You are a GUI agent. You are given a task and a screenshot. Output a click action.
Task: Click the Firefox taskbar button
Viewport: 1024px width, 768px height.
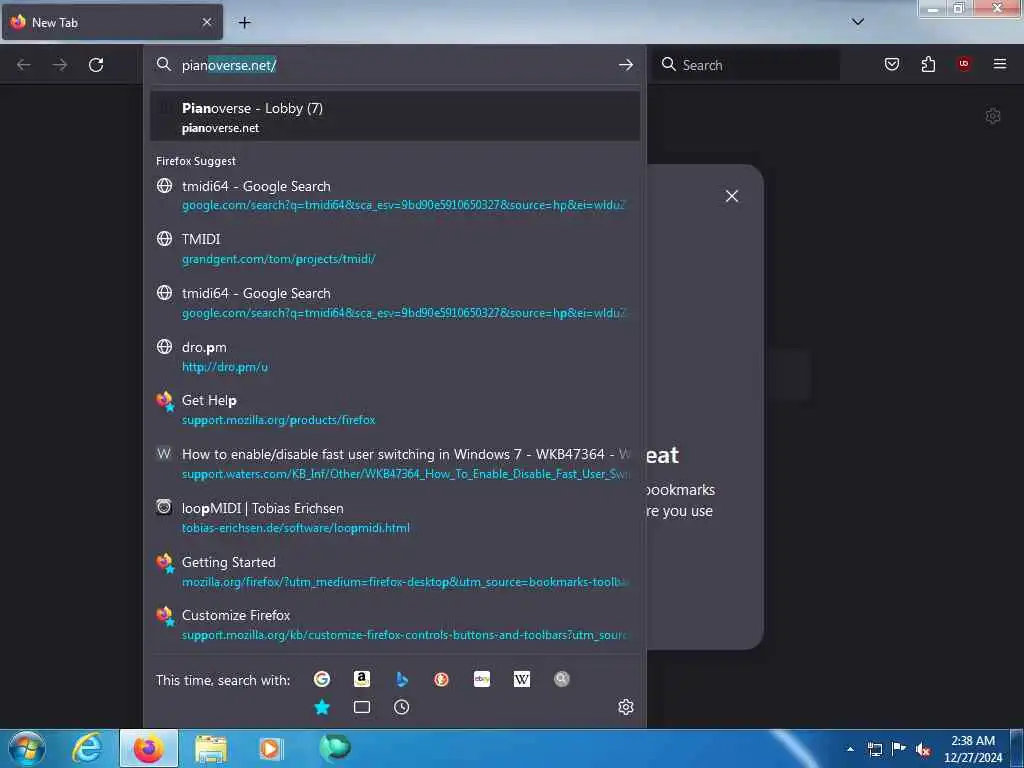pyautogui.click(x=148, y=748)
